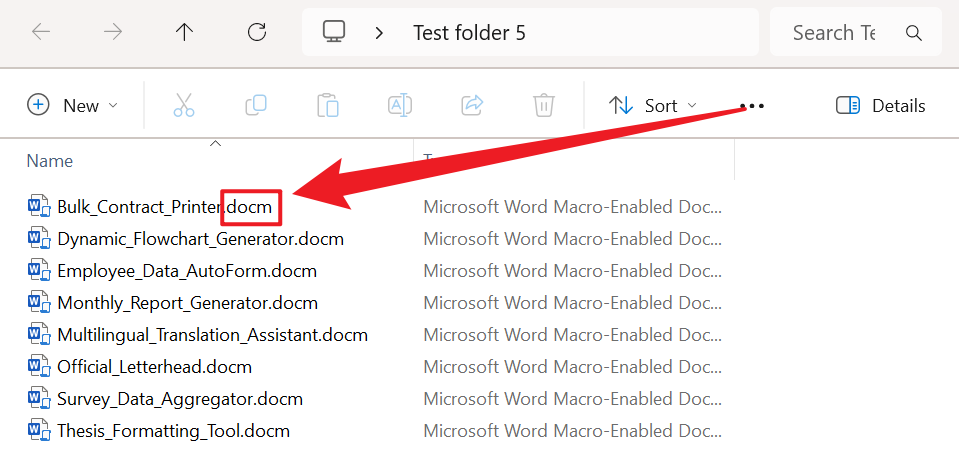Click the Copy icon in toolbar

pyautogui.click(x=256, y=106)
